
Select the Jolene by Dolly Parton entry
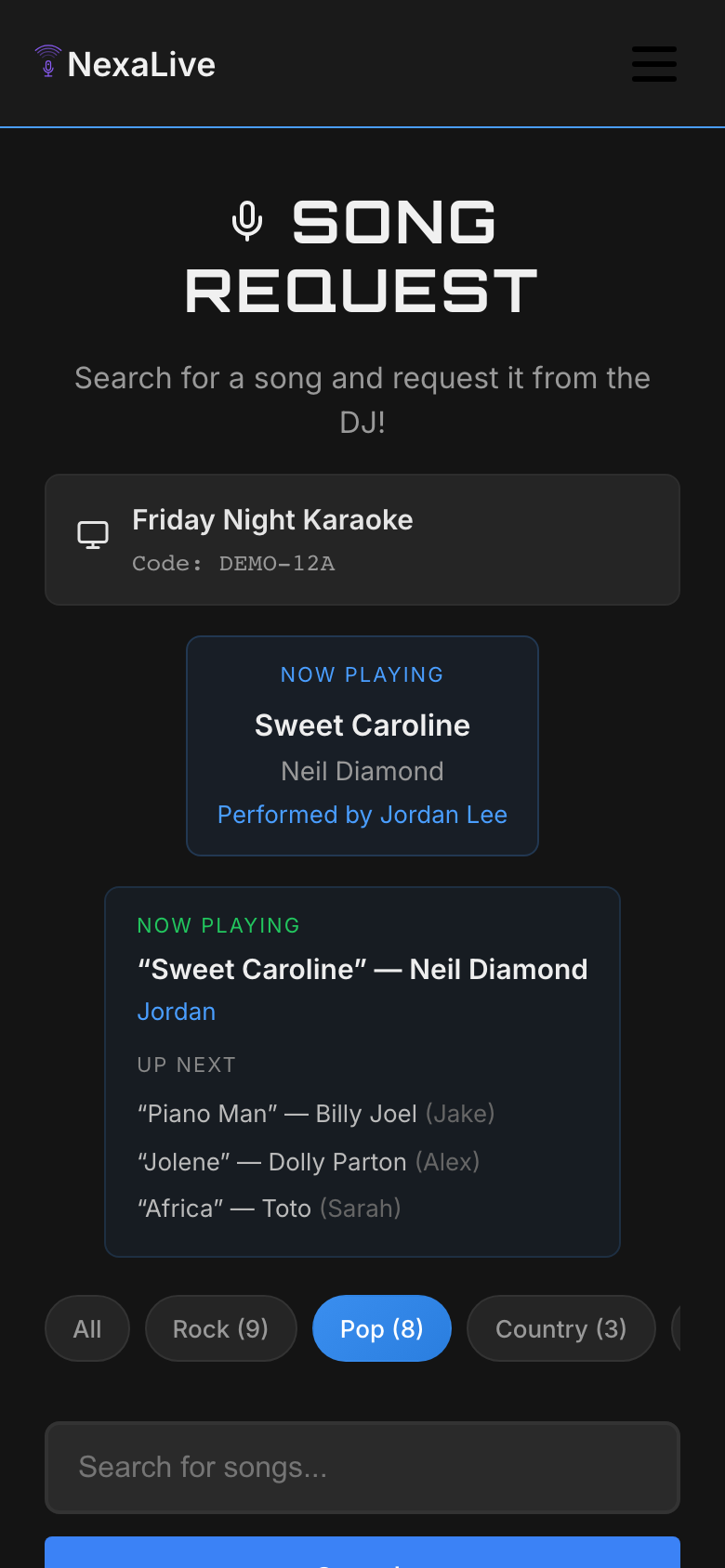[x=308, y=1162]
